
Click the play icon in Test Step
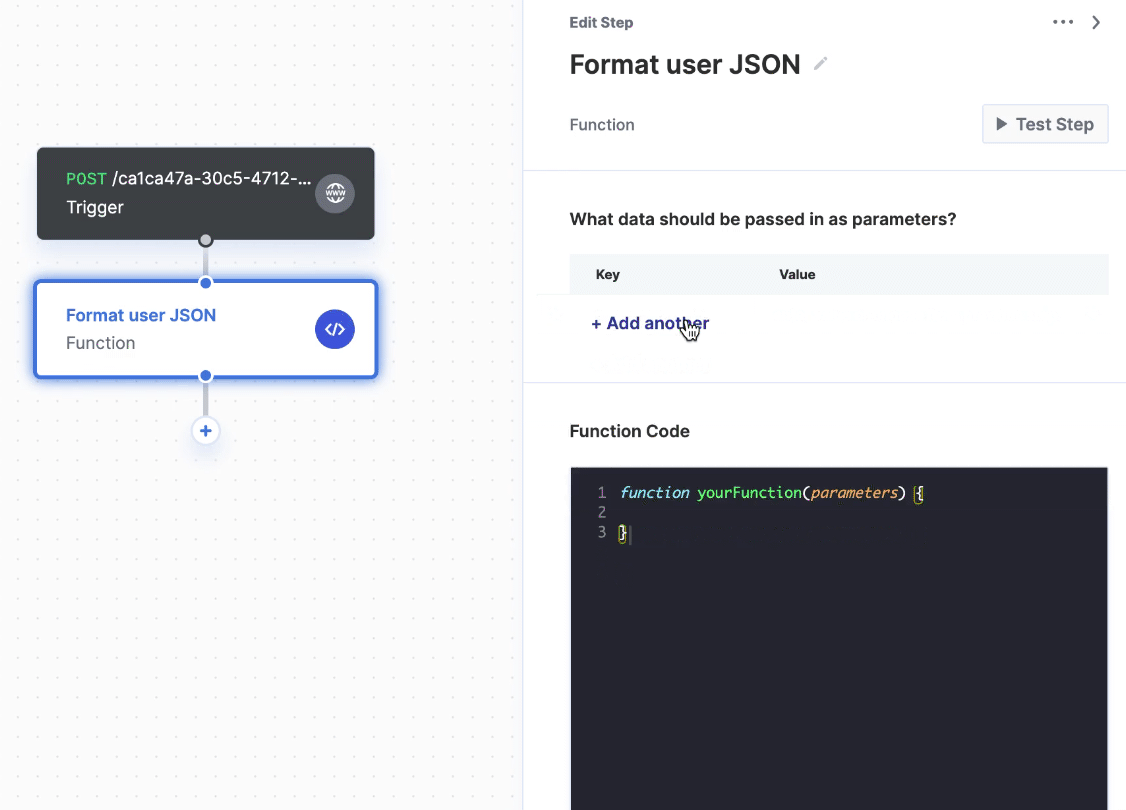(x=1001, y=124)
